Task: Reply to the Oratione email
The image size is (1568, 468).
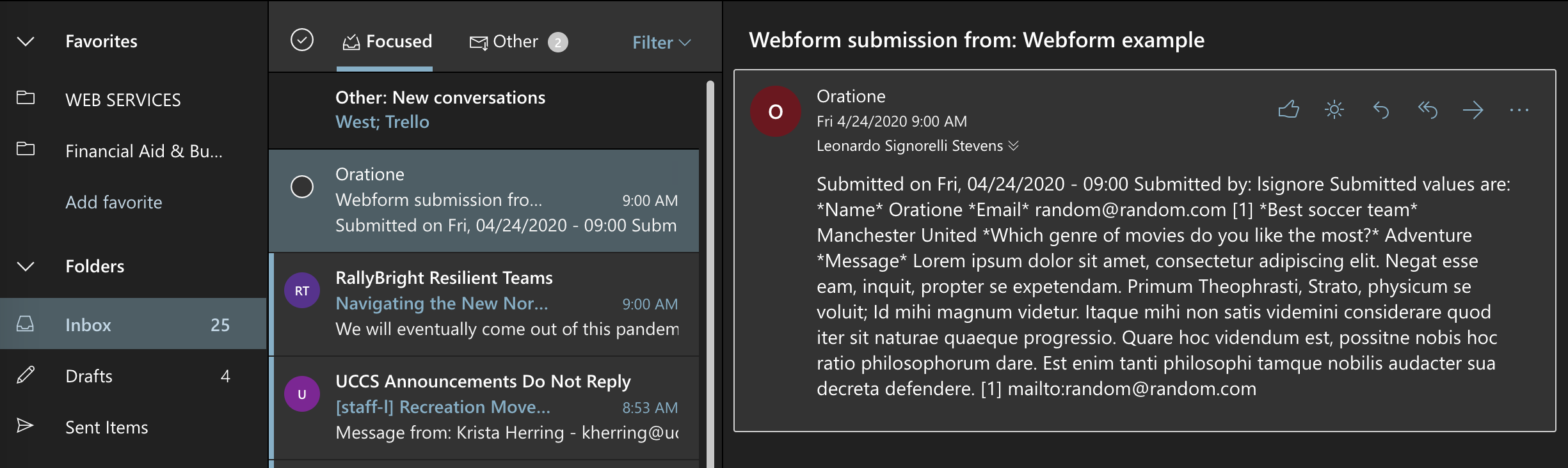Action: coord(1381,110)
